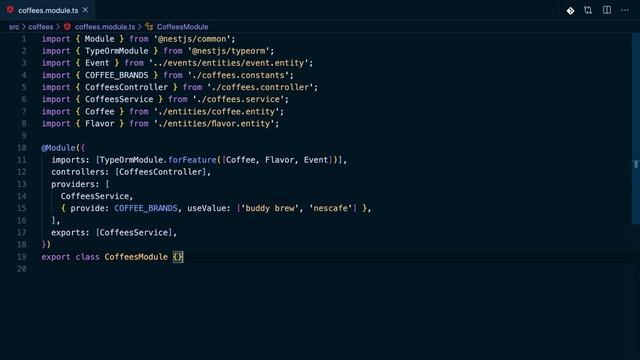Click line number 1 in gutter
This screenshot has width=640, height=360.
(24, 39)
